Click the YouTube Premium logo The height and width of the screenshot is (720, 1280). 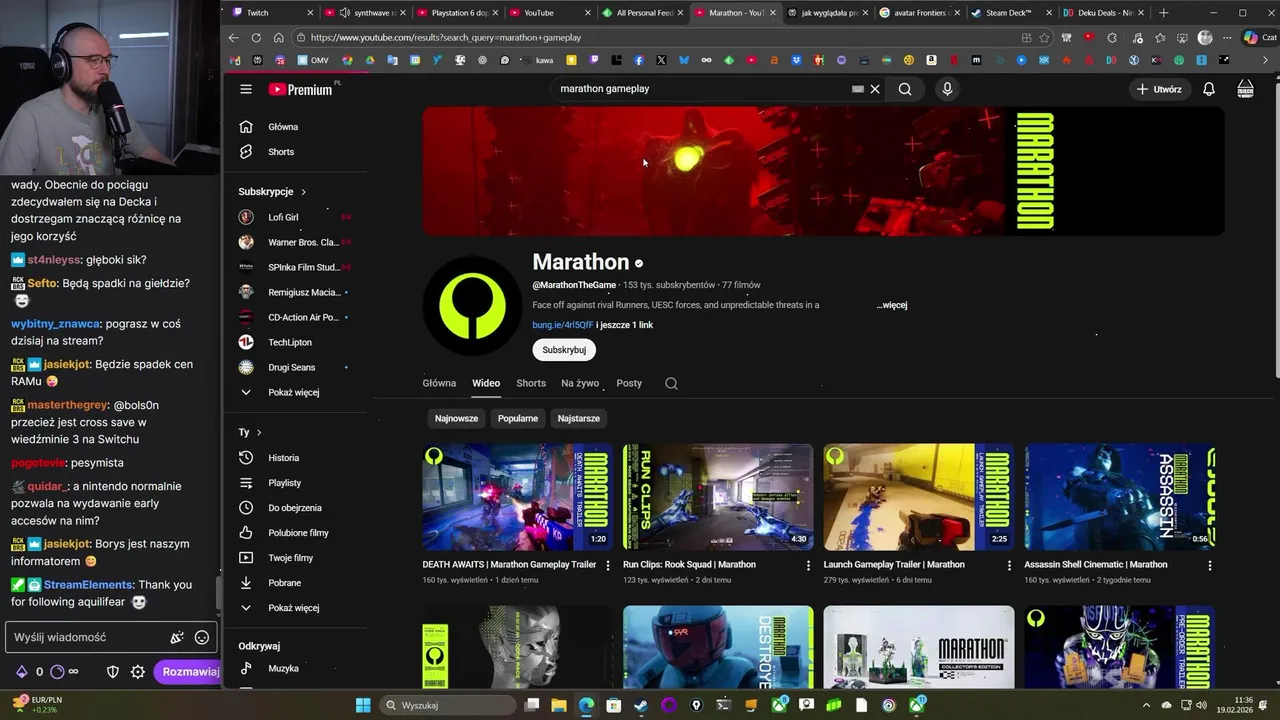[x=300, y=89]
